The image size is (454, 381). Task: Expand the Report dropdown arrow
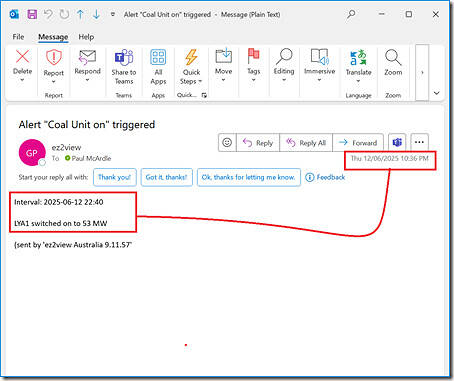pyautogui.click(x=54, y=81)
